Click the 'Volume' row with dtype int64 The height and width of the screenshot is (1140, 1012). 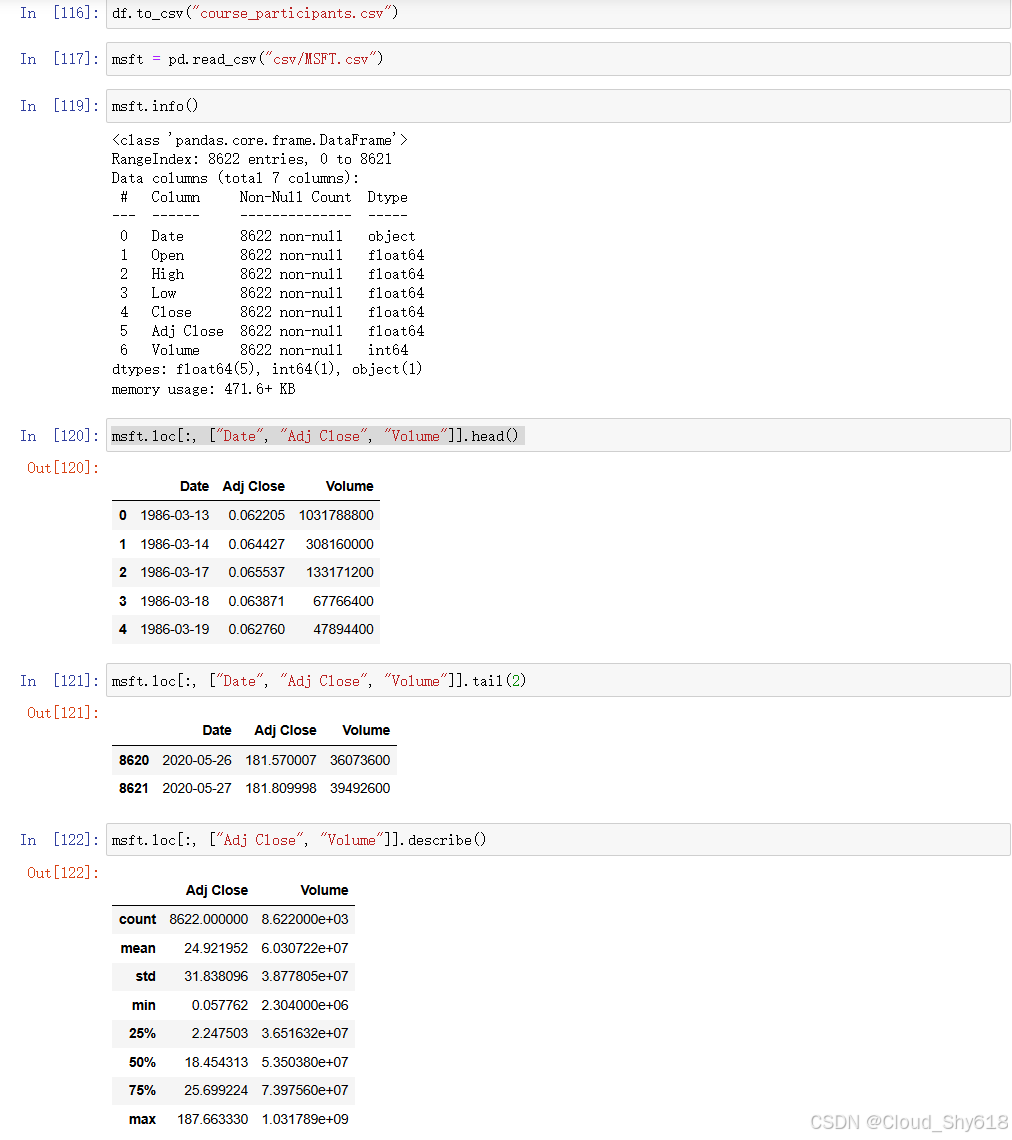tap(264, 350)
